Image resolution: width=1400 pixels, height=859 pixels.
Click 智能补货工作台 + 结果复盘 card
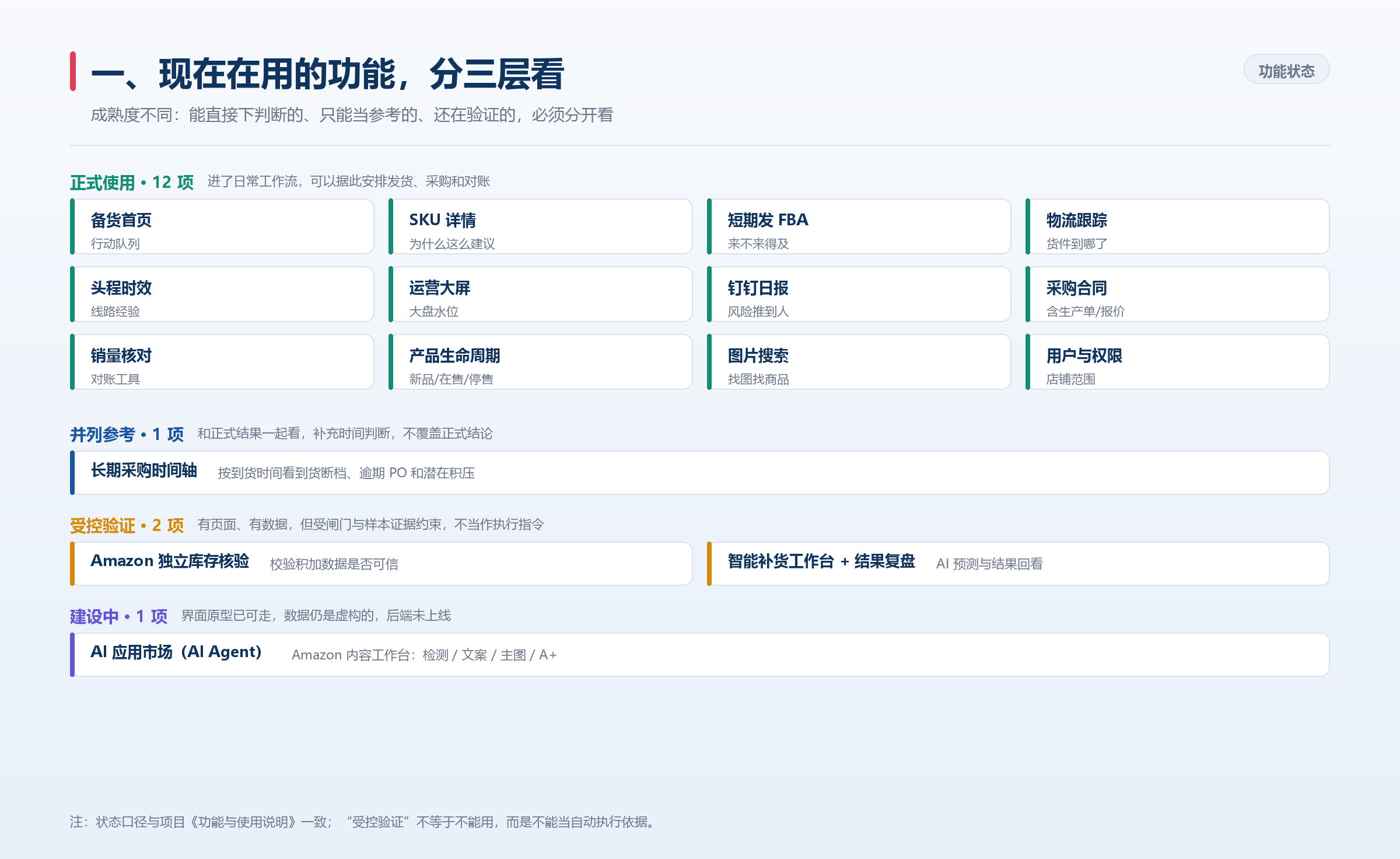(x=1018, y=564)
